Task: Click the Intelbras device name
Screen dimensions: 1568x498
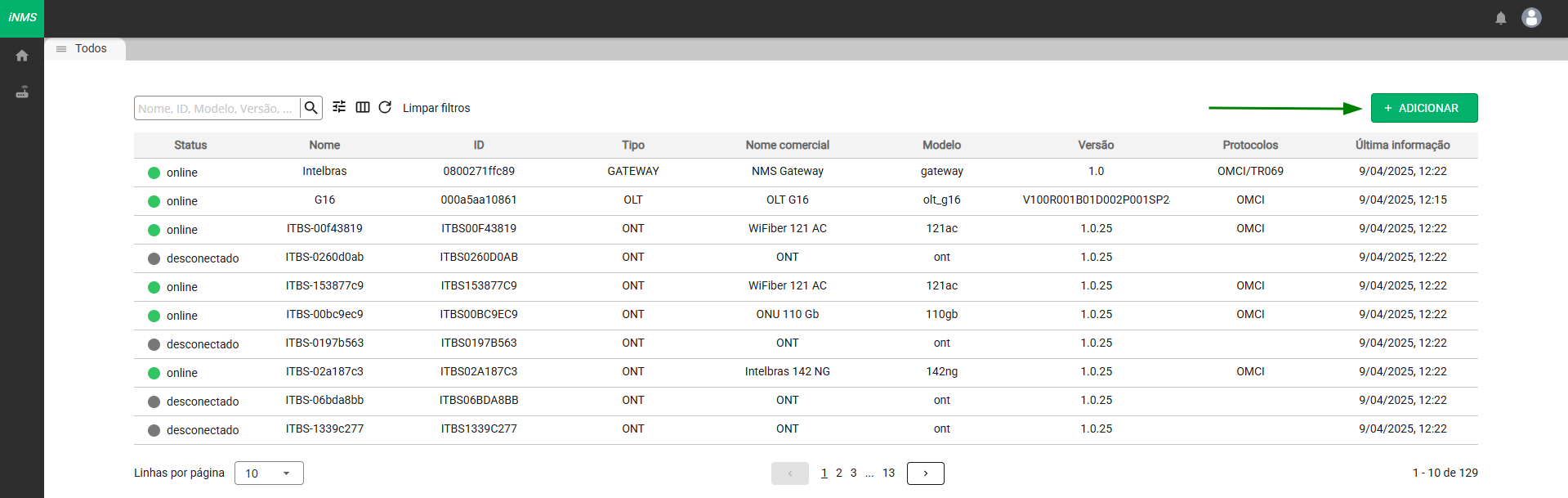Action: pos(324,171)
